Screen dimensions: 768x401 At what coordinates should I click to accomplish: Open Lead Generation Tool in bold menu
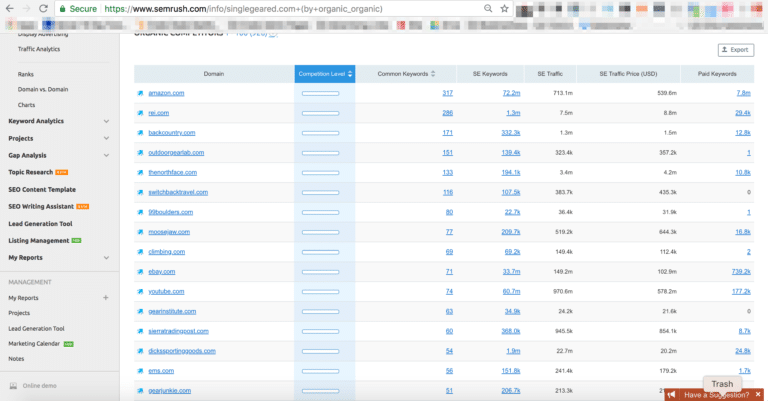tap(40, 224)
